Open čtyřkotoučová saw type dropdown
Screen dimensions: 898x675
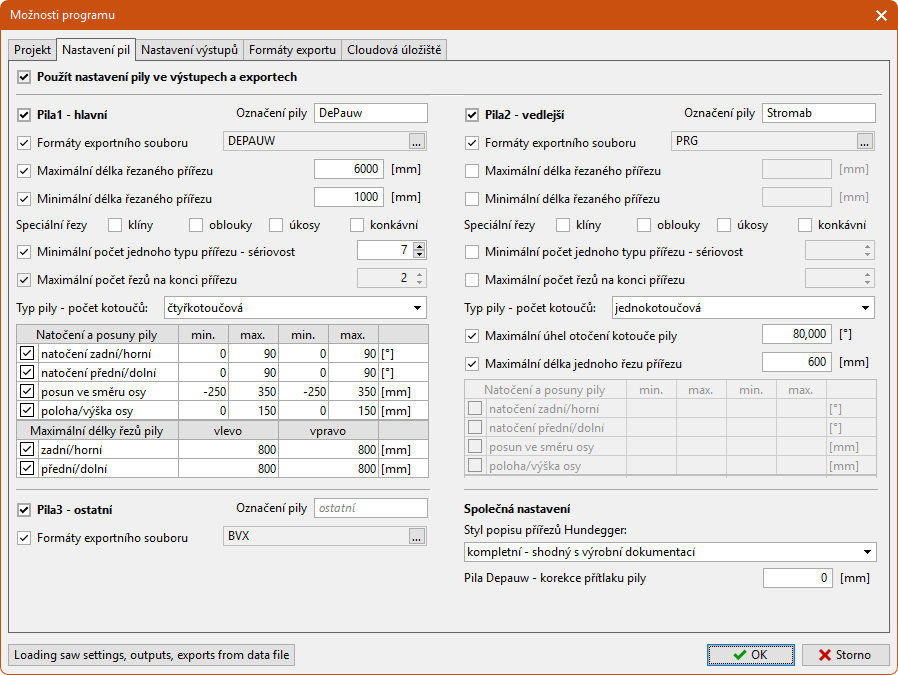[x=295, y=307]
